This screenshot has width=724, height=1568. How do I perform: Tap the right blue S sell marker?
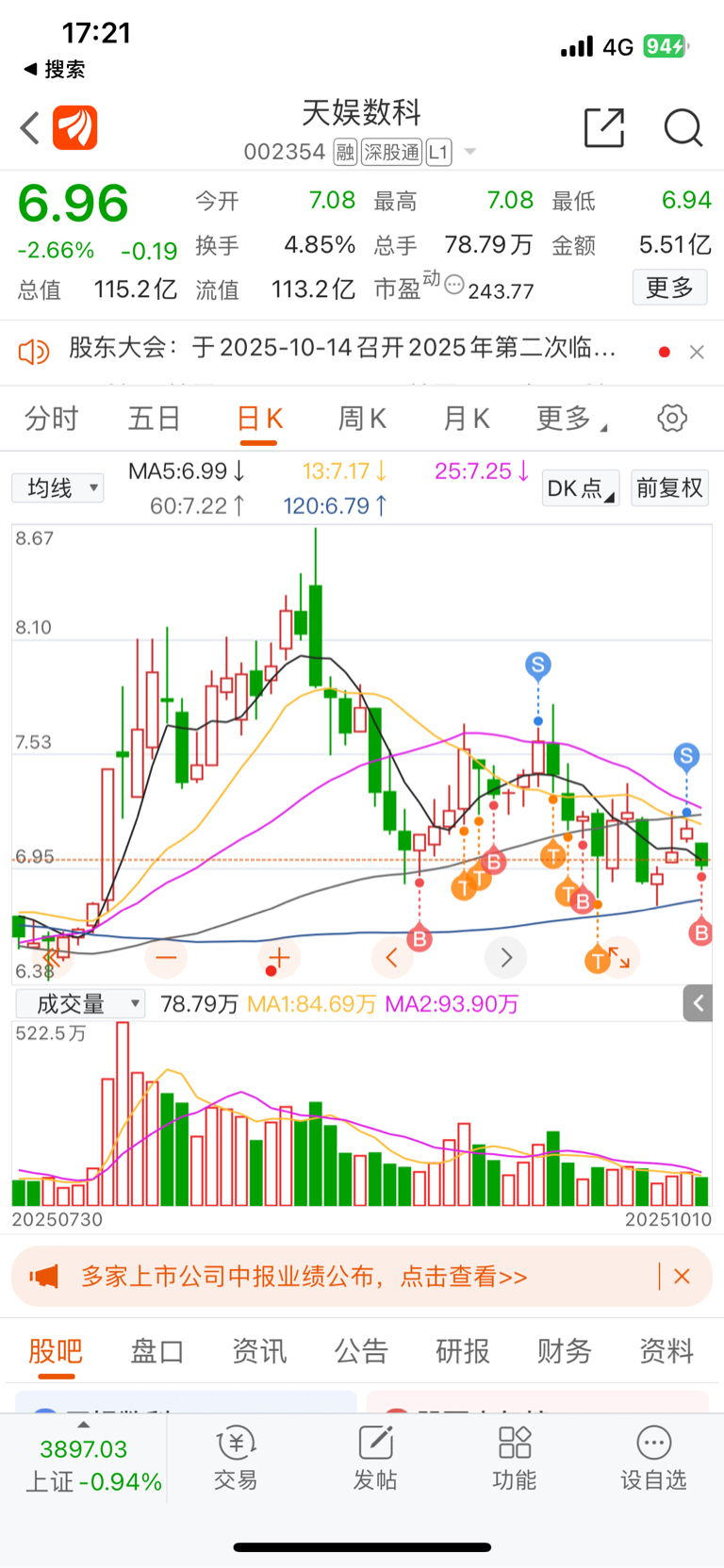(686, 755)
